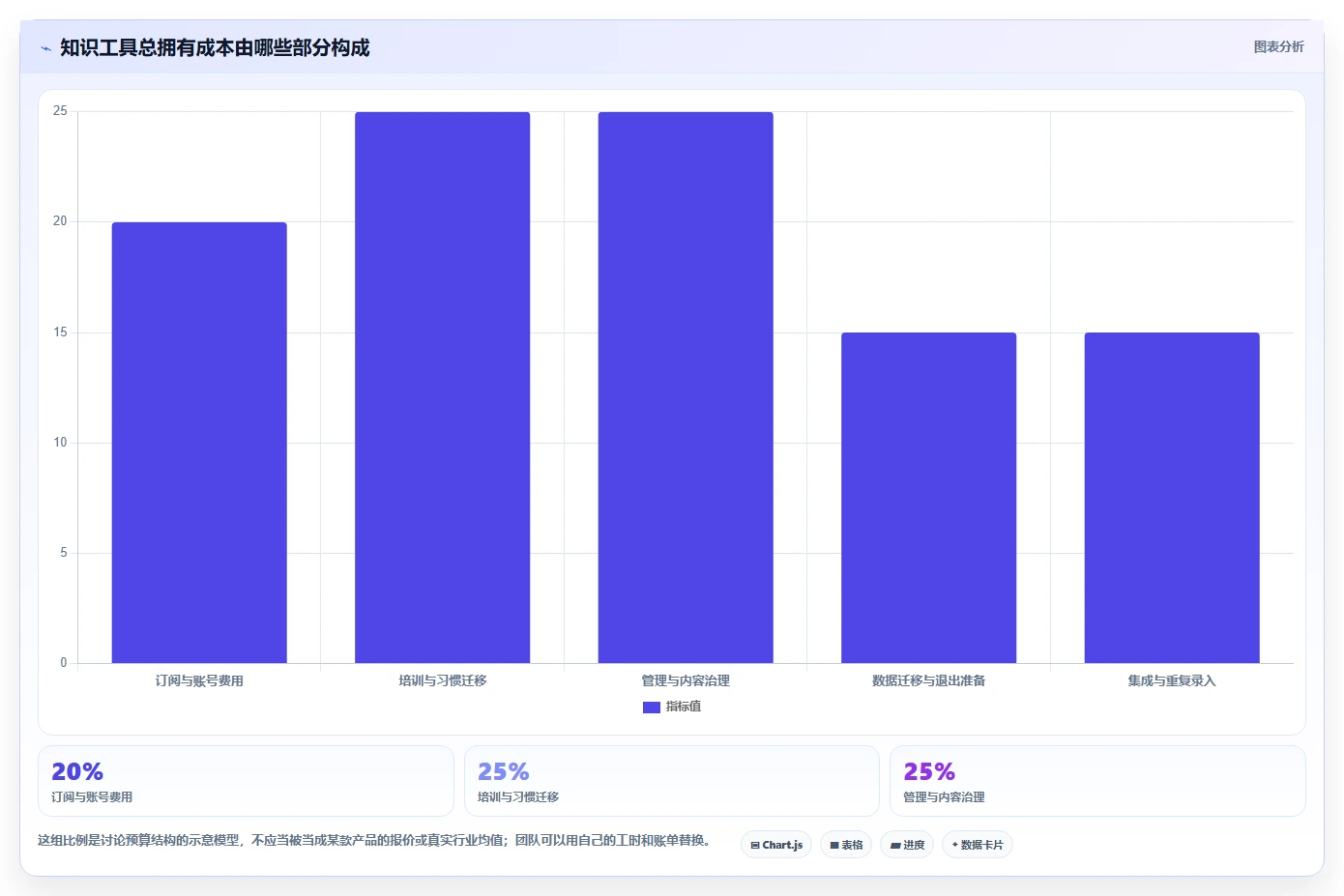This screenshot has width=1344, height=896.
Task: Select the 数据迁移与退出准备 bar
Action: click(928, 498)
